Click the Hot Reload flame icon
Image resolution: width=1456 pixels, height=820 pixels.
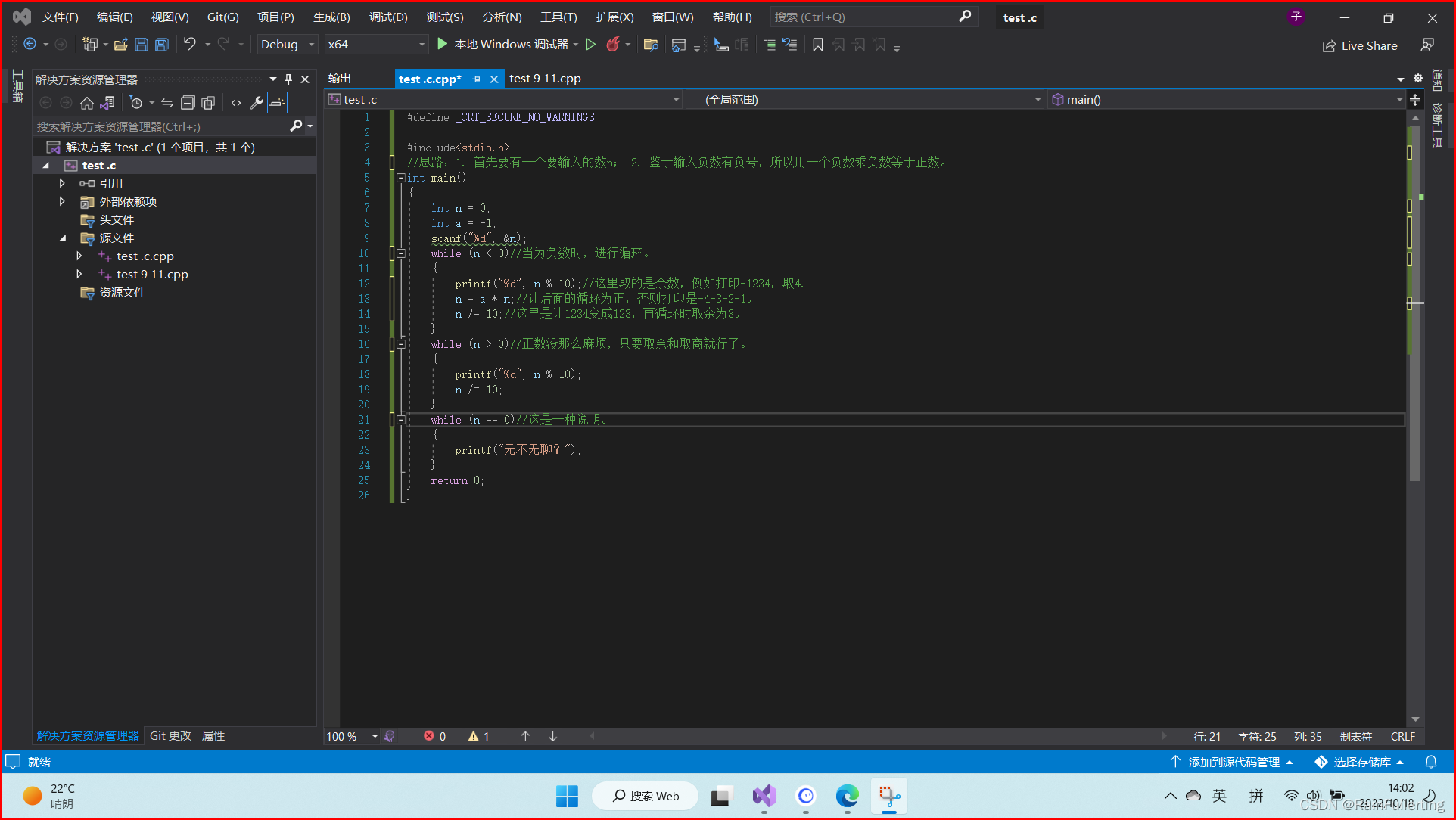pos(613,45)
